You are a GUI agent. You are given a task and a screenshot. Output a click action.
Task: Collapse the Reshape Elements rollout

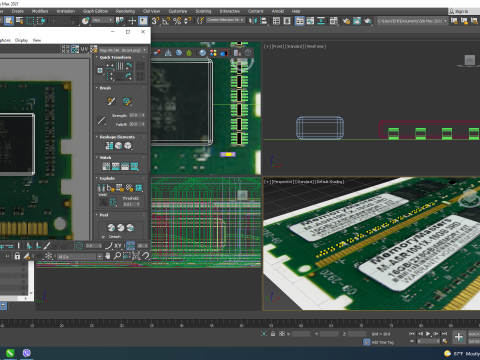point(117,137)
